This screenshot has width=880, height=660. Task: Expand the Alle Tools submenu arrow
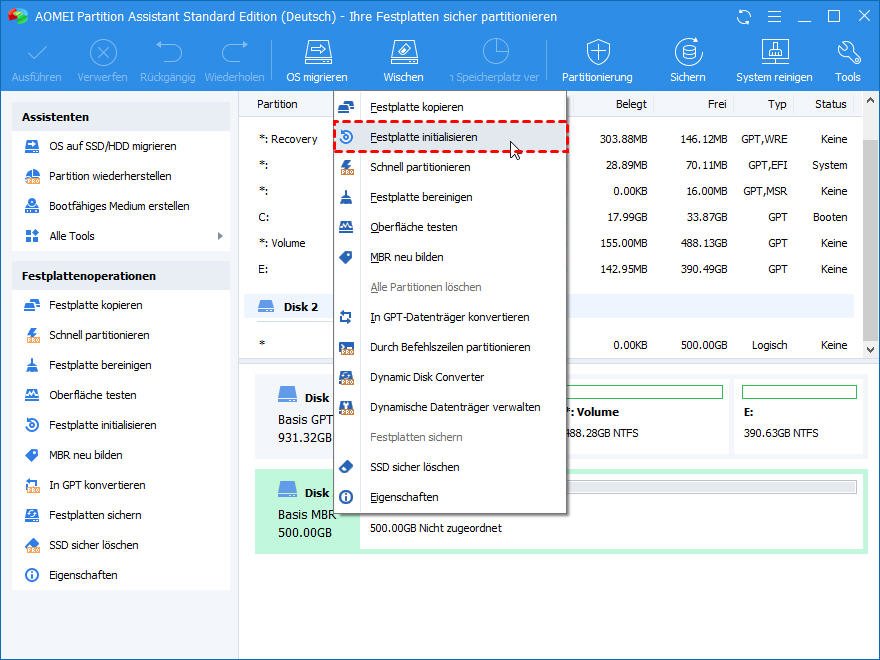pyautogui.click(x=220, y=236)
